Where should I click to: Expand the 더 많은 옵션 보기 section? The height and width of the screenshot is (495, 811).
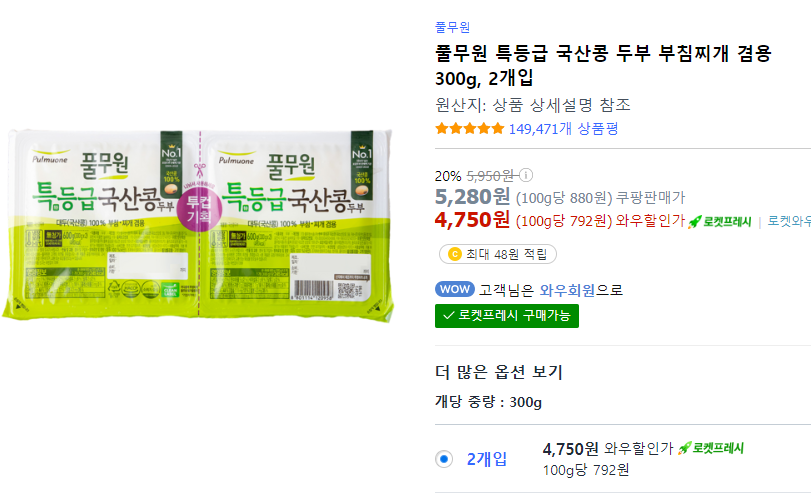[499, 371]
